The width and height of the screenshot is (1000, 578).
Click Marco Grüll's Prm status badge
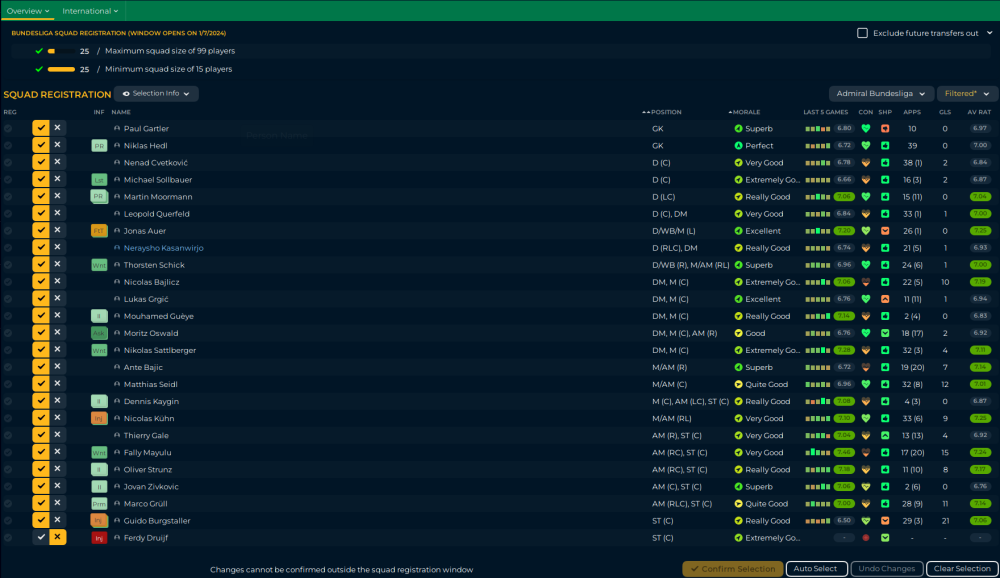pos(99,504)
